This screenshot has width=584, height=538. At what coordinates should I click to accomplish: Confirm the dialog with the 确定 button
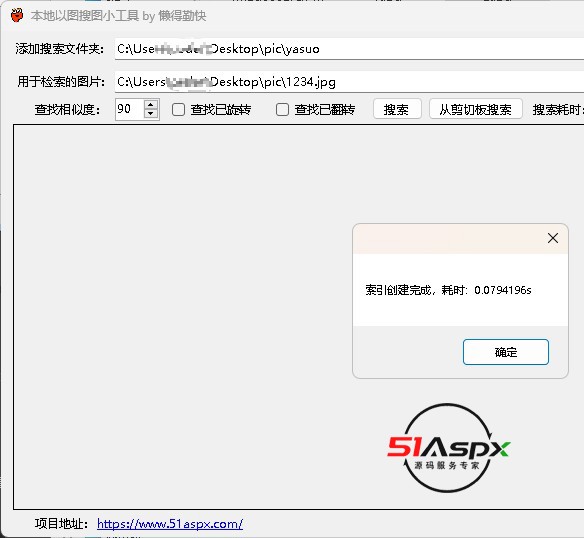(506, 352)
